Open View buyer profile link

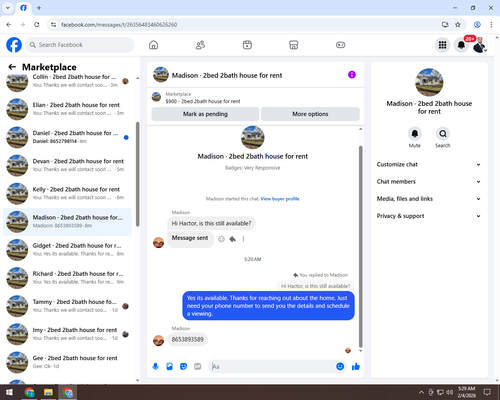[280, 199]
